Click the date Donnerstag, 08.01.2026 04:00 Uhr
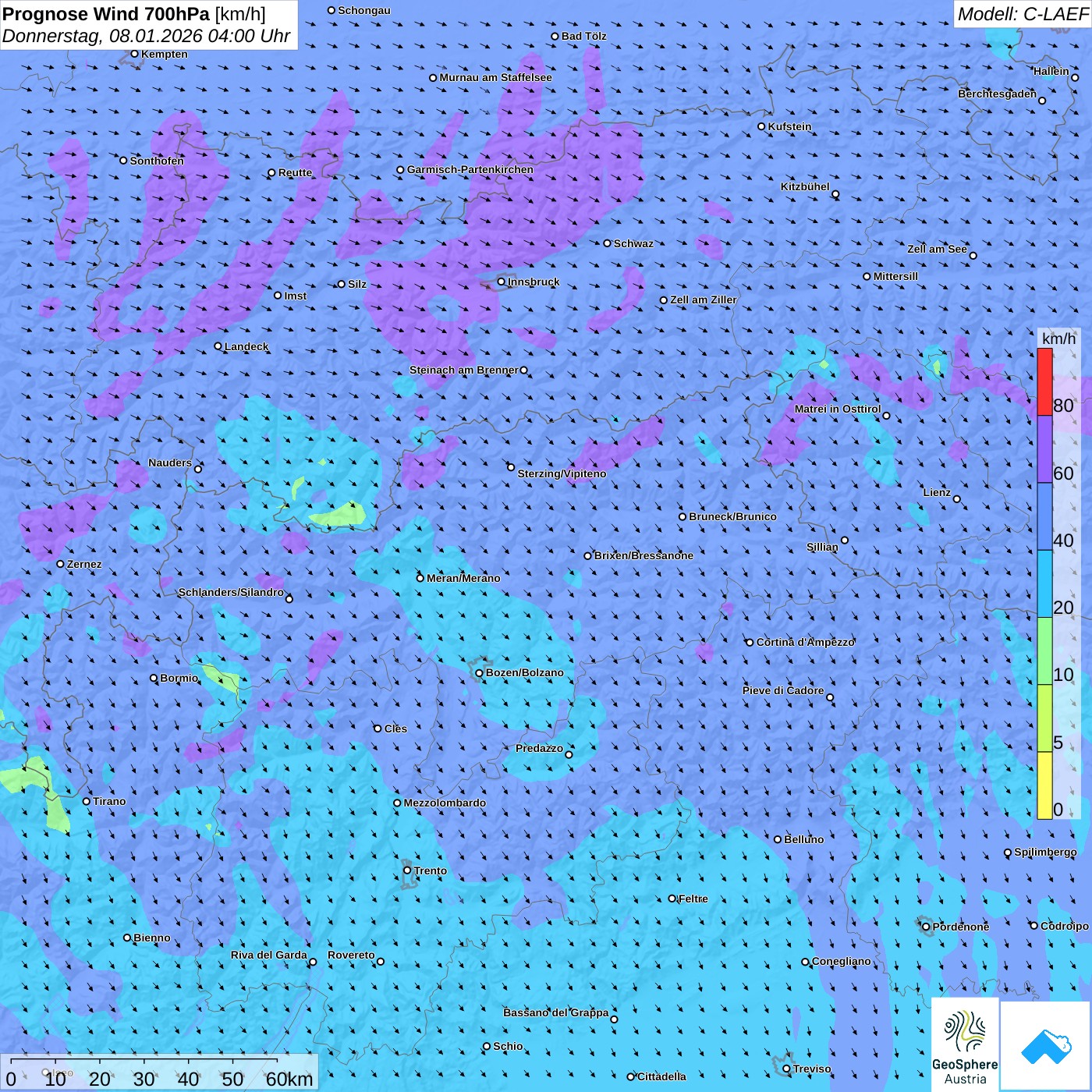 (x=147, y=36)
